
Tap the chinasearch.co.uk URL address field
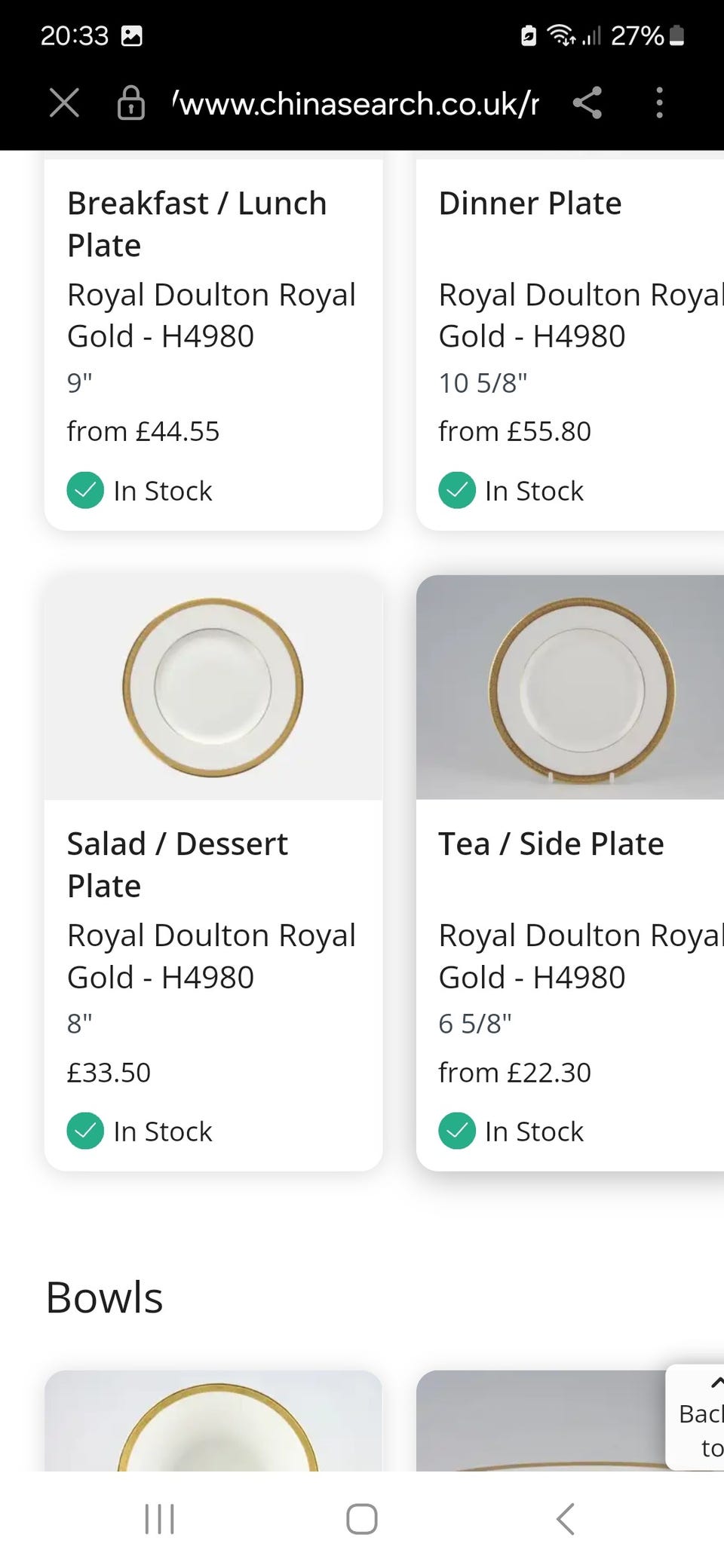354,103
